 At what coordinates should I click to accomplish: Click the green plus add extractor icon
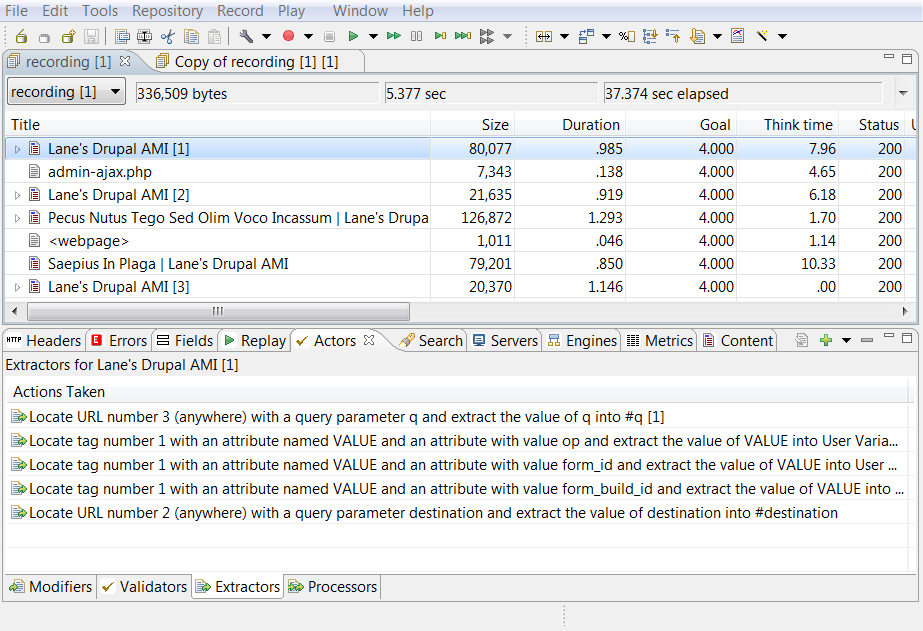(x=826, y=340)
